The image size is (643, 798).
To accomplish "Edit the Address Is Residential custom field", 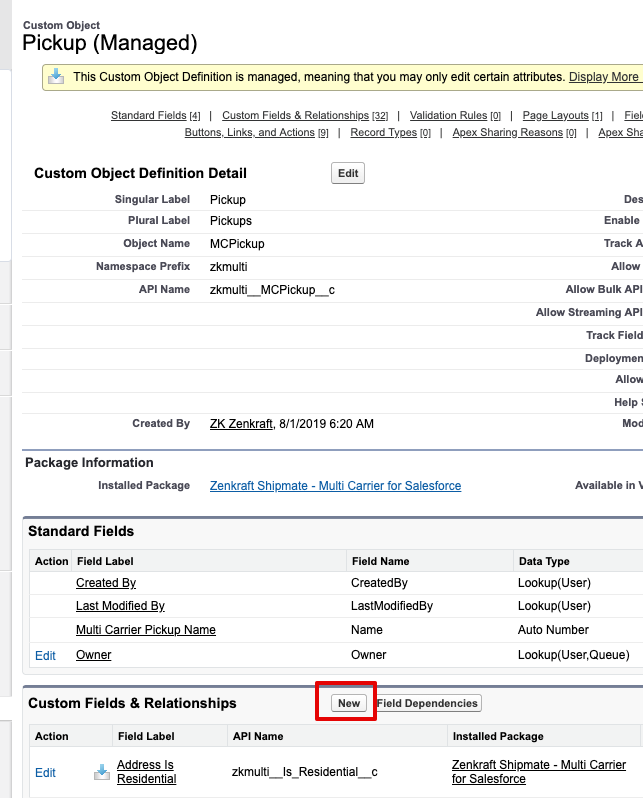I will tap(45, 773).
